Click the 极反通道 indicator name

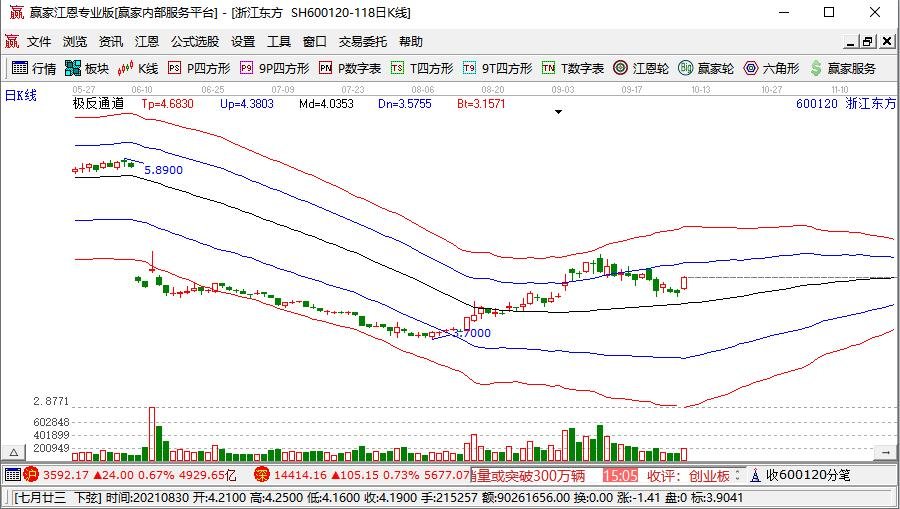pos(98,104)
